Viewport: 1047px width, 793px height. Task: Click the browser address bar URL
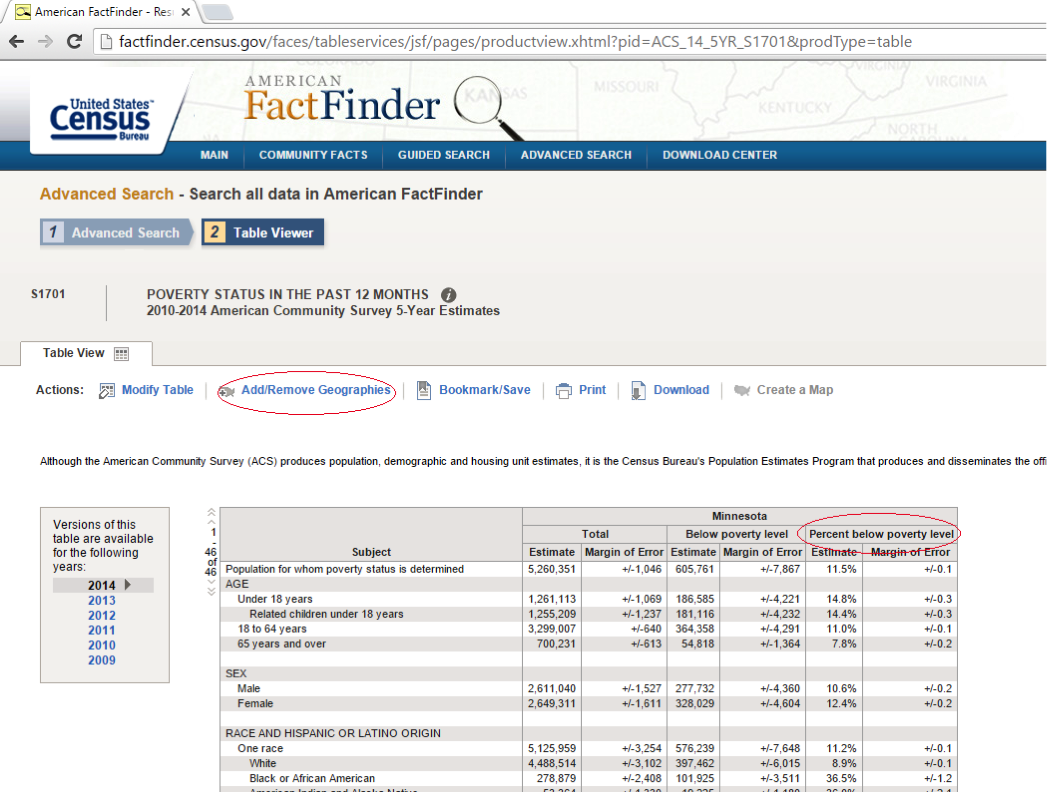click(x=515, y=42)
